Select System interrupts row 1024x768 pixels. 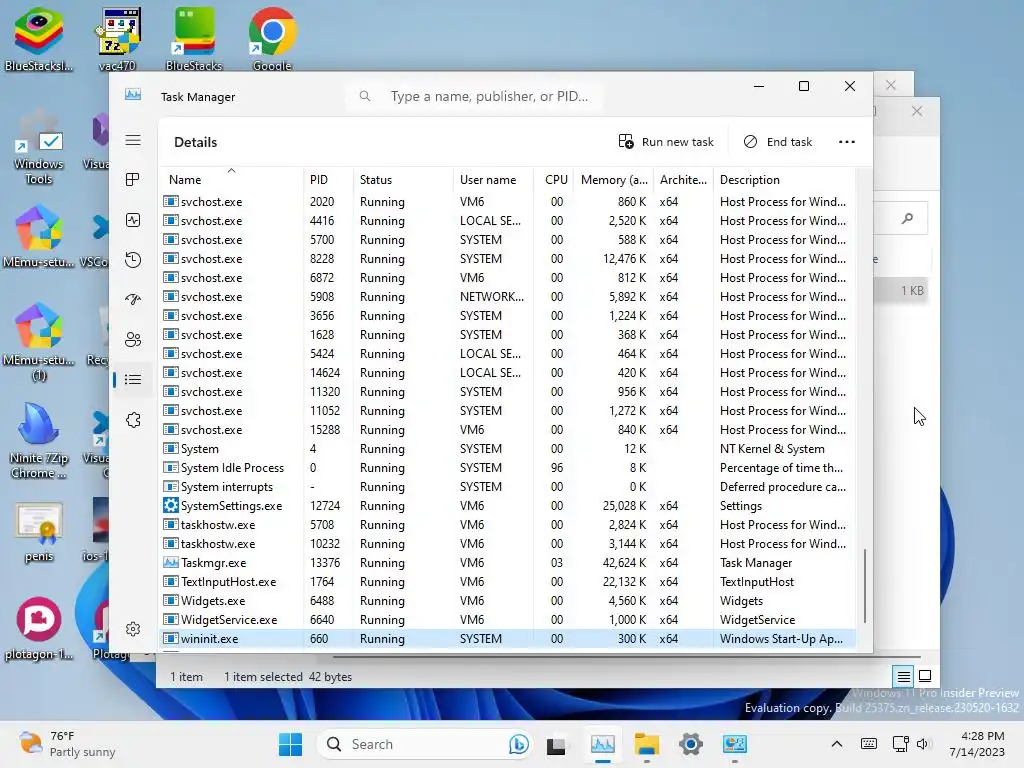click(x=507, y=487)
